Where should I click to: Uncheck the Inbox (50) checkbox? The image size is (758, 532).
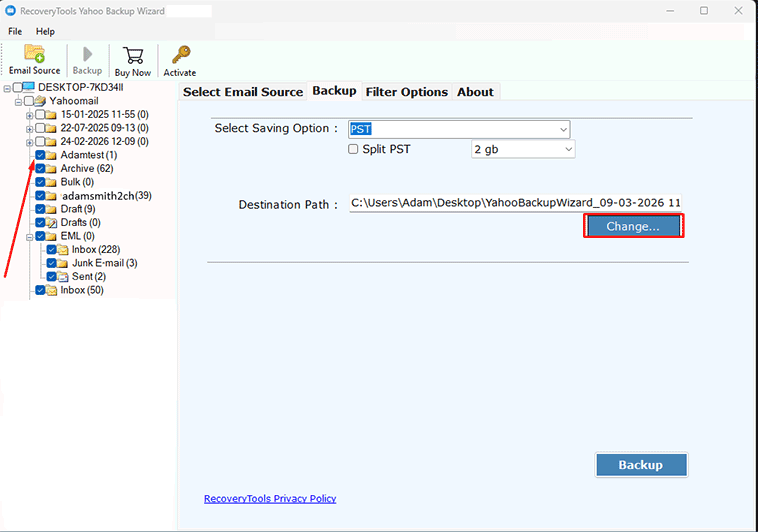pos(40,290)
